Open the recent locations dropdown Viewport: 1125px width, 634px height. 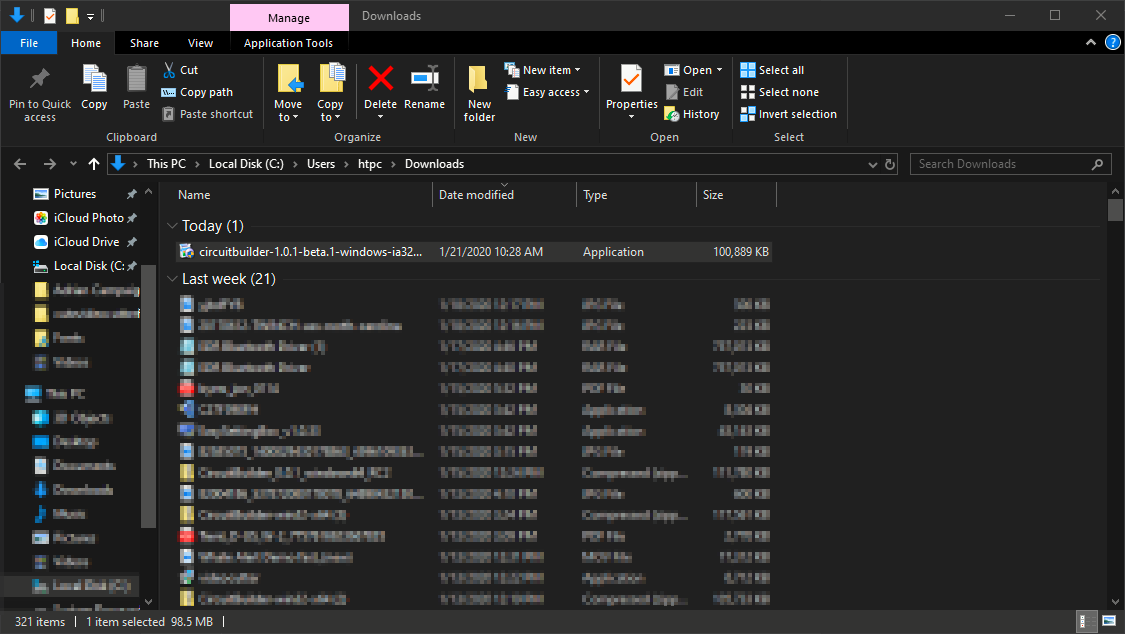pyautogui.click(x=73, y=164)
